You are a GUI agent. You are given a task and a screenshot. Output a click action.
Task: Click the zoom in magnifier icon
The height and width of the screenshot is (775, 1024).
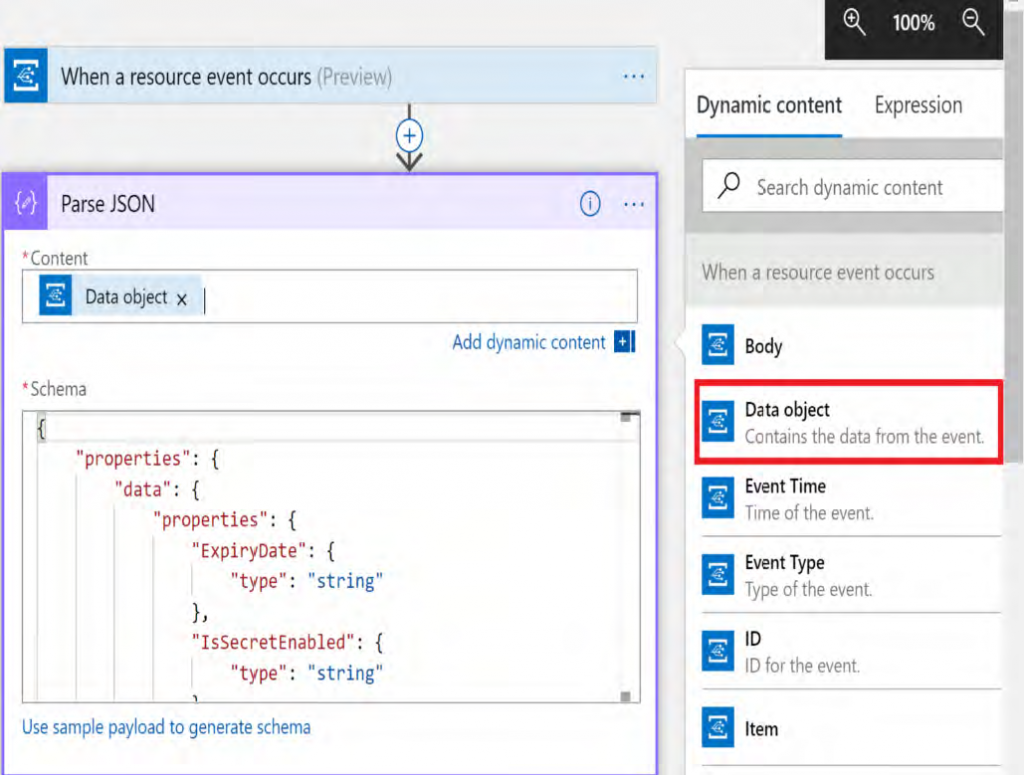point(854,22)
